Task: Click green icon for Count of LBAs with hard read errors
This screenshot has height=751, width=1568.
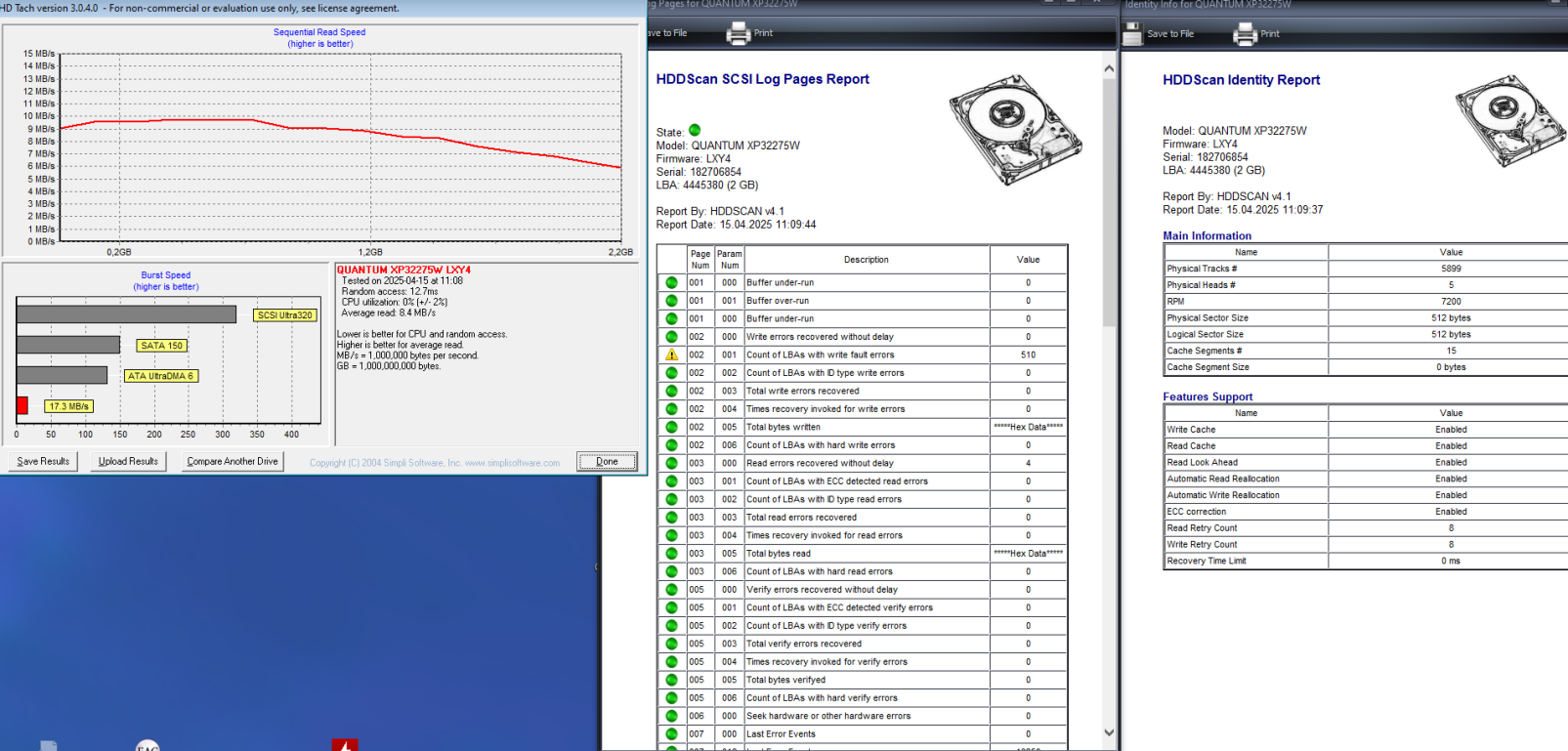Action: (x=671, y=571)
